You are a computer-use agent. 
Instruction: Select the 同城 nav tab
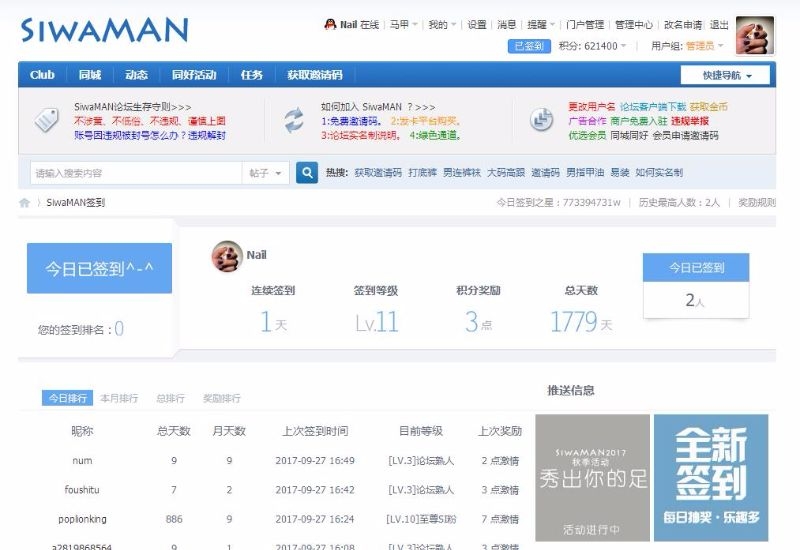(x=89, y=75)
